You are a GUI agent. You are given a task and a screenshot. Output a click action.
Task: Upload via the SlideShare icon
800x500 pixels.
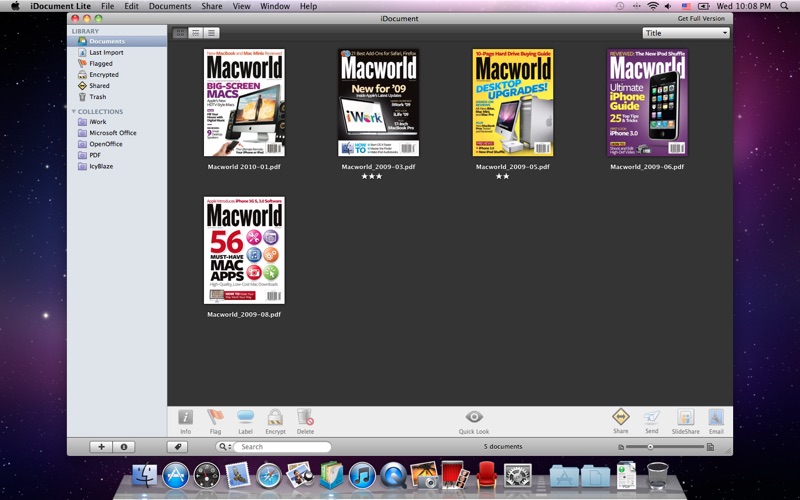[685, 417]
